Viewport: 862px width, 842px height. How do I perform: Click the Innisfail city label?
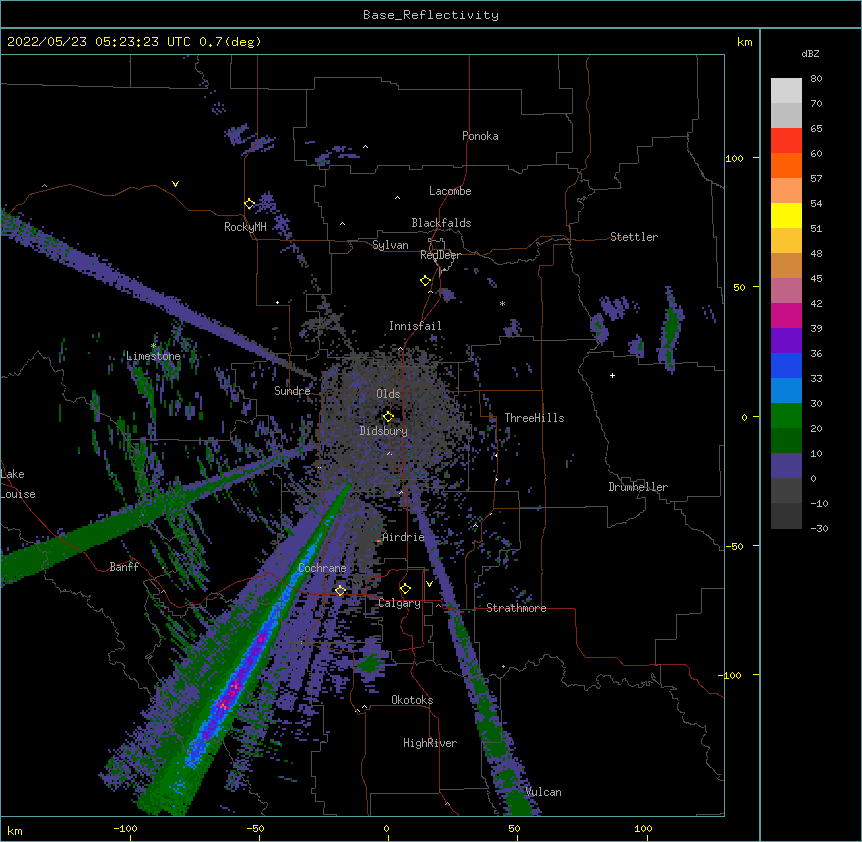pyautogui.click(x=415, y=326)
